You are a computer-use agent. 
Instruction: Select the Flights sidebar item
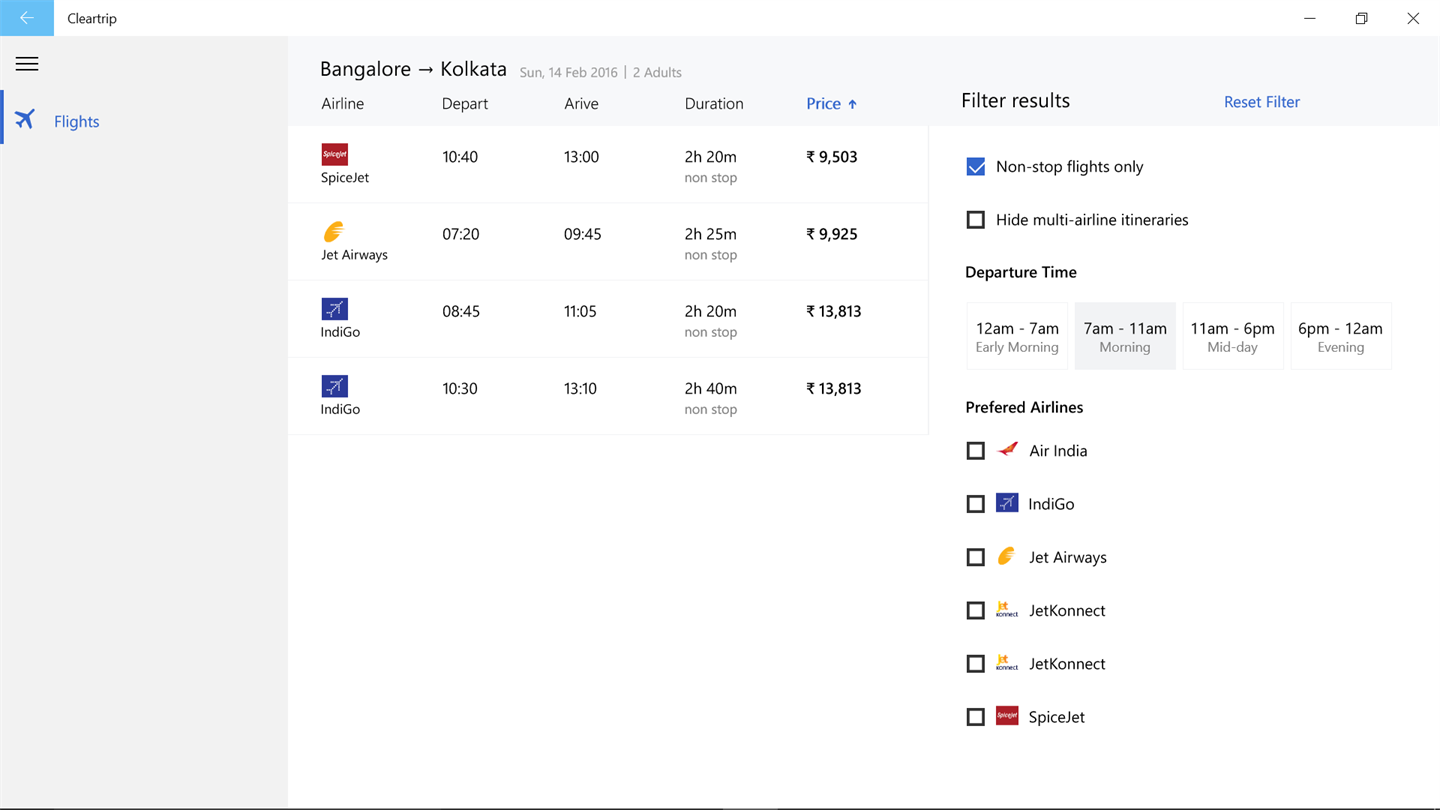(76, 121)
